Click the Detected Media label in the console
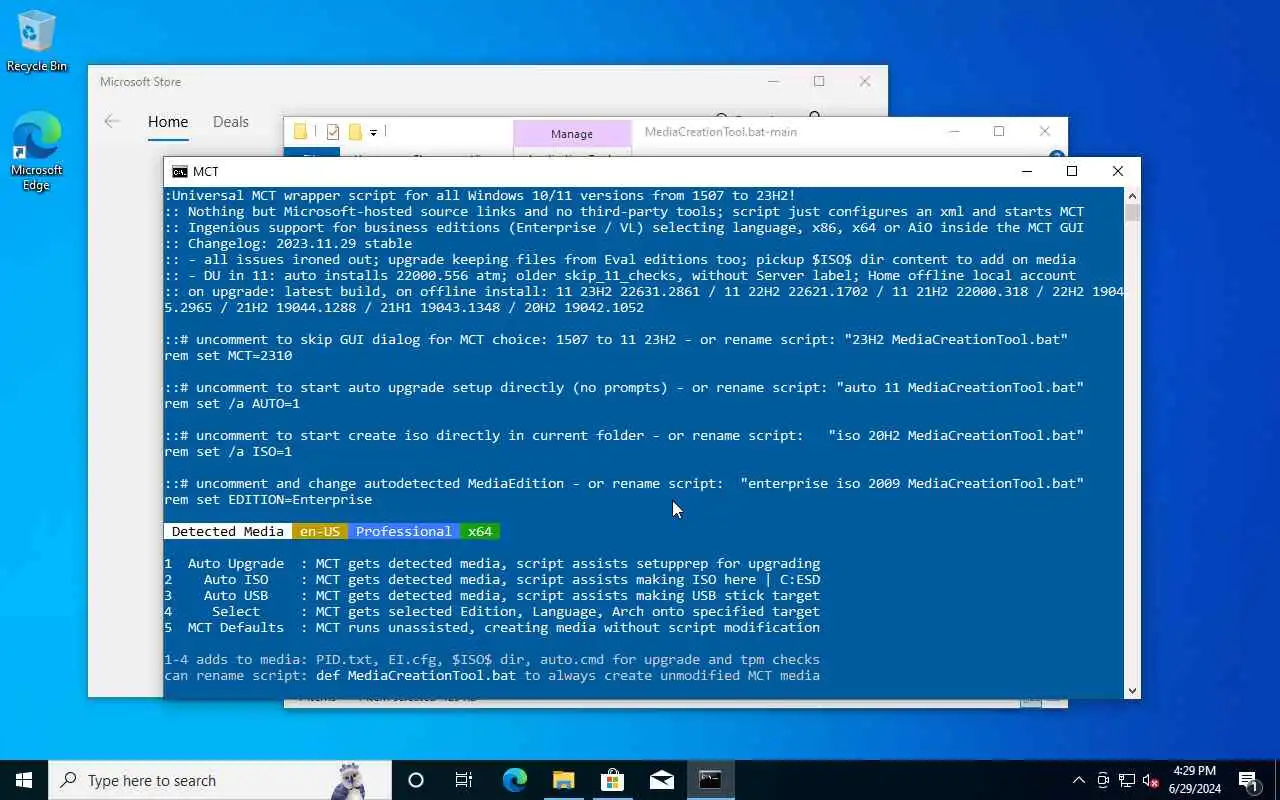 [228, 532]
